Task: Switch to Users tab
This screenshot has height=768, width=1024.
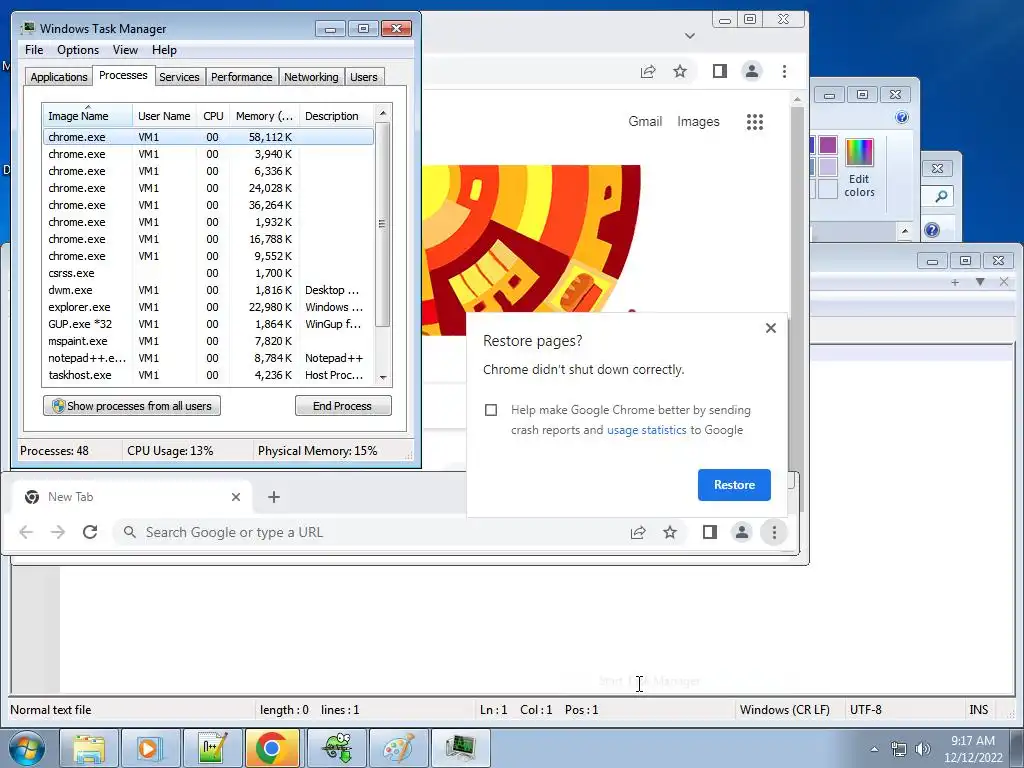Action: 363,77
